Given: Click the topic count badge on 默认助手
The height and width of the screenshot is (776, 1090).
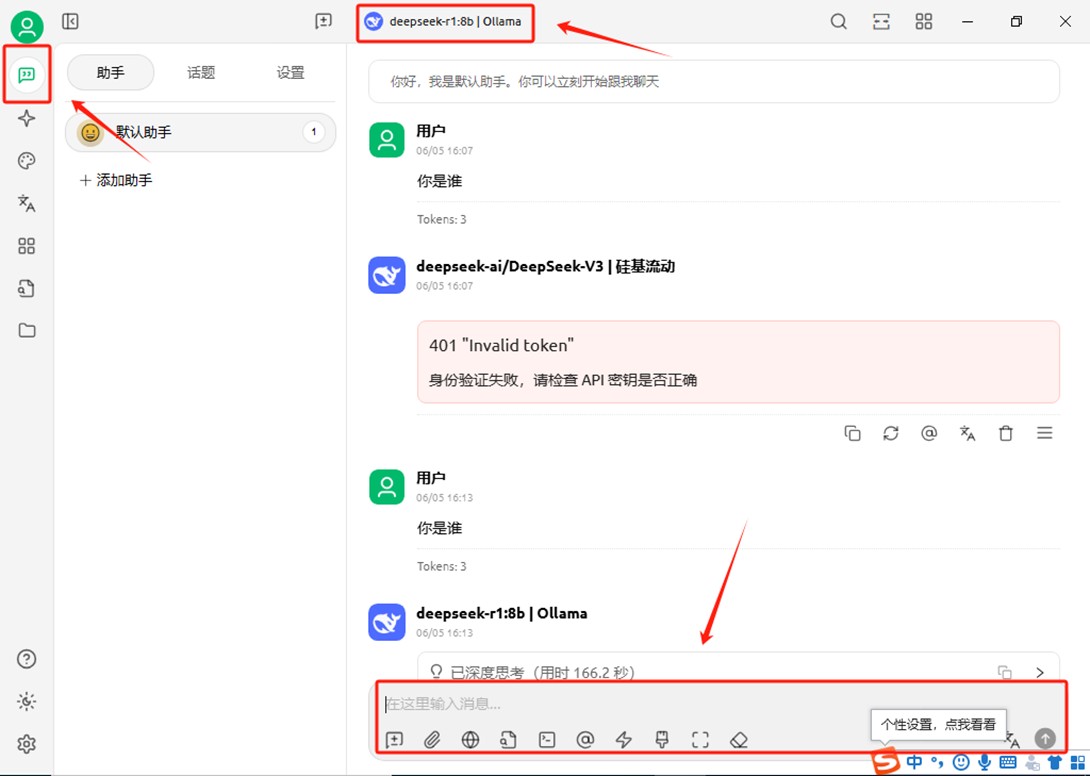Looking at the screenshot, I should pyautogui.click(x=314, y=131).
